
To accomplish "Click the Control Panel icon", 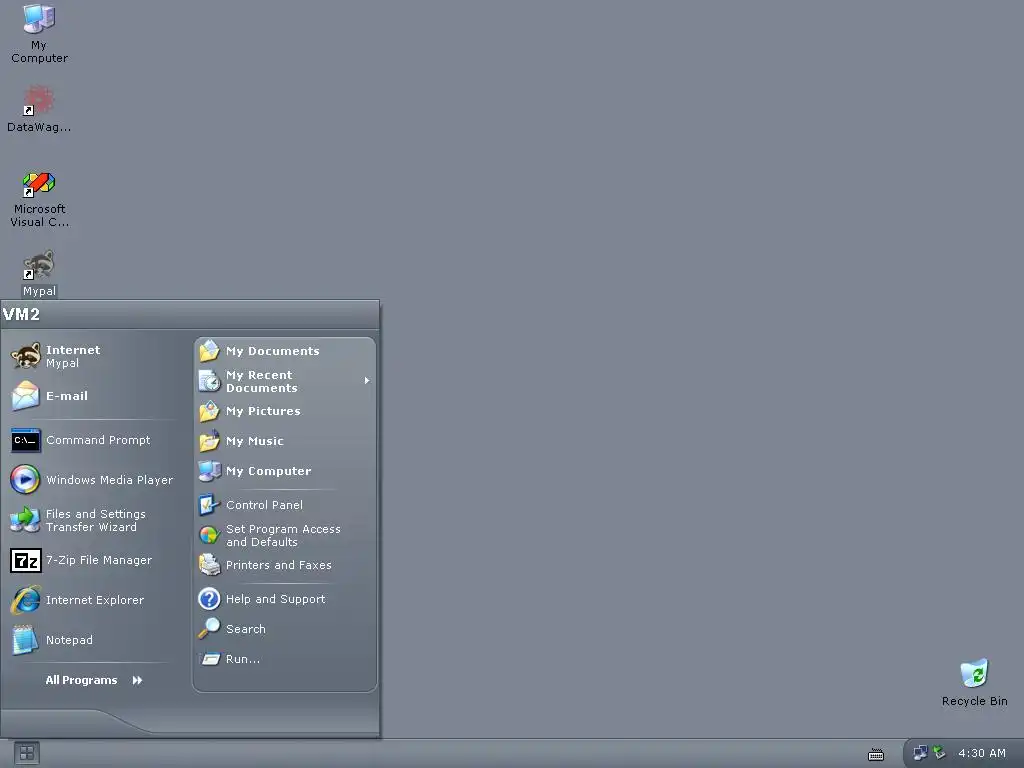I will pyautogui.click(x=209, y=505).
